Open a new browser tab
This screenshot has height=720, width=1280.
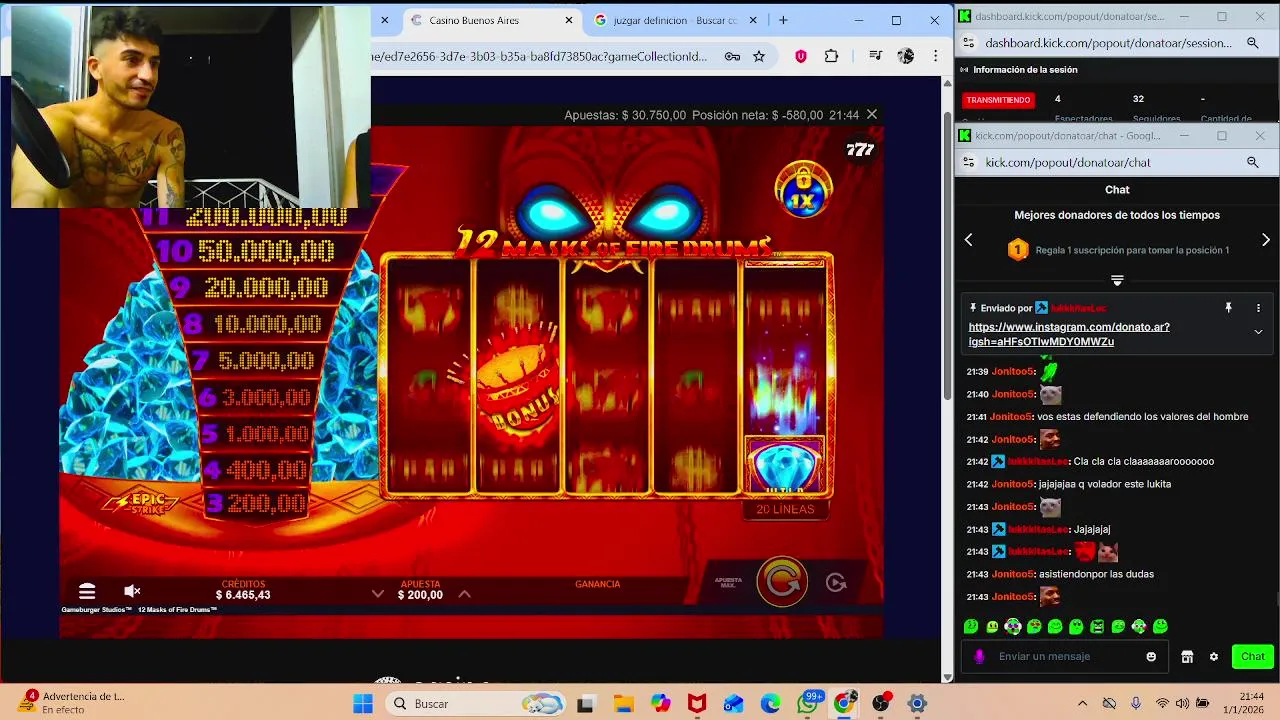pyautogui.click(x=783, y=20)
